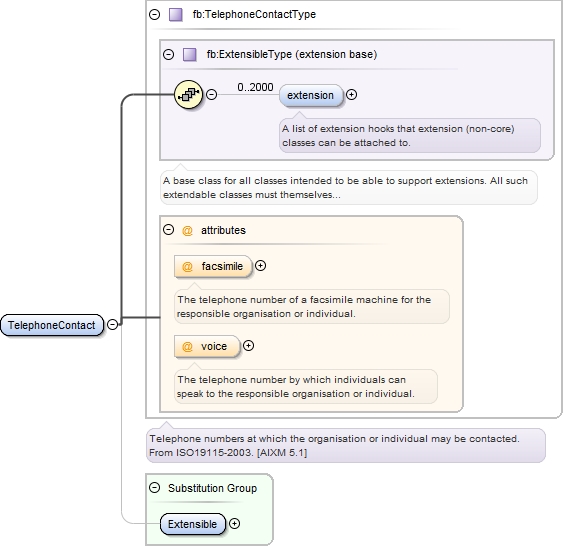Screen dimensions: 564x547
Task: Click the sequence compositor icon
Action: pos(188,95)
